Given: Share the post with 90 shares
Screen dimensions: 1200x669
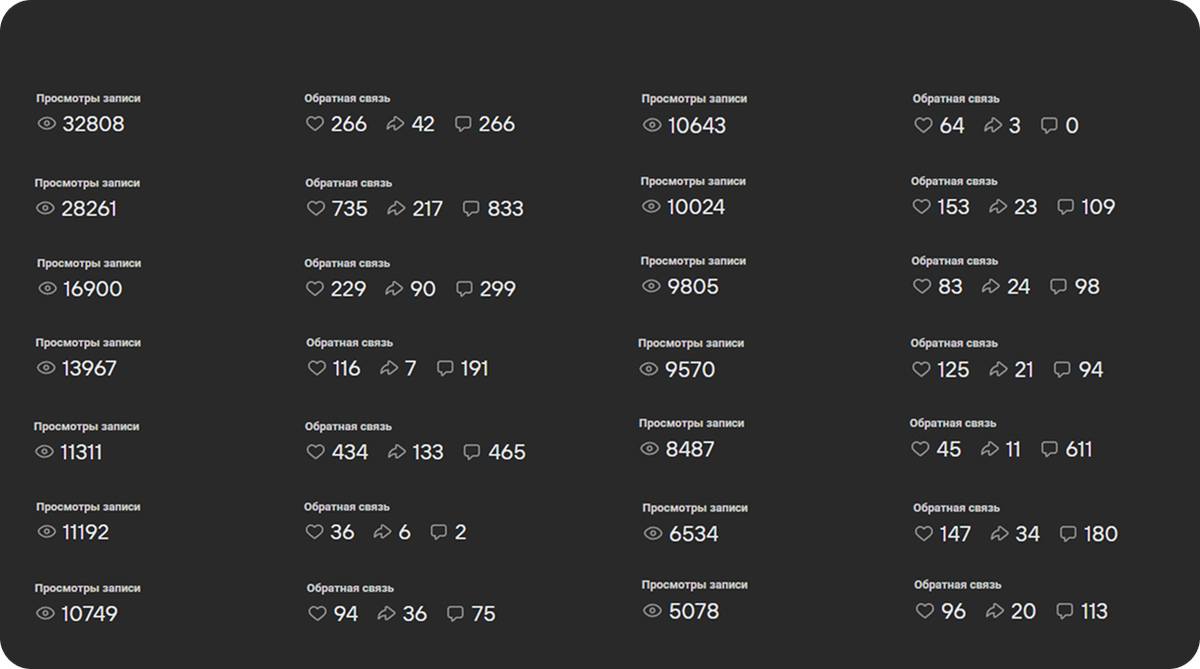Looking at the screenshot, I should (x=394, y=288).
